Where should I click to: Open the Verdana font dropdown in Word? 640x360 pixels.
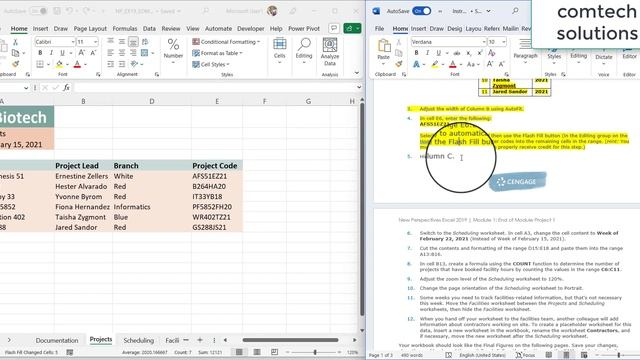point(484,42)
